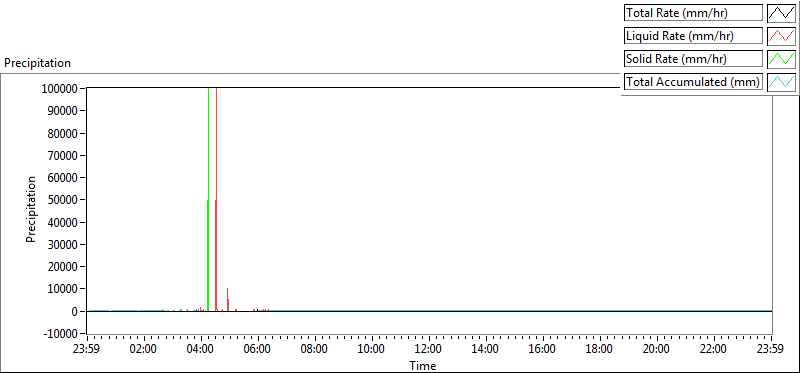
Task: Click the 22:00 time tick label
Action: pyautogui.click(x=714, y=350)
